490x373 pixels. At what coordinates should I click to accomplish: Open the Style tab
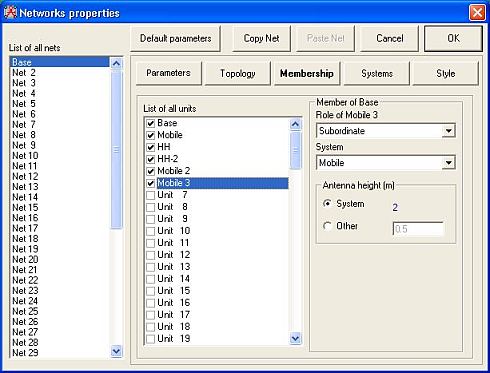click(x=446, y=73)
